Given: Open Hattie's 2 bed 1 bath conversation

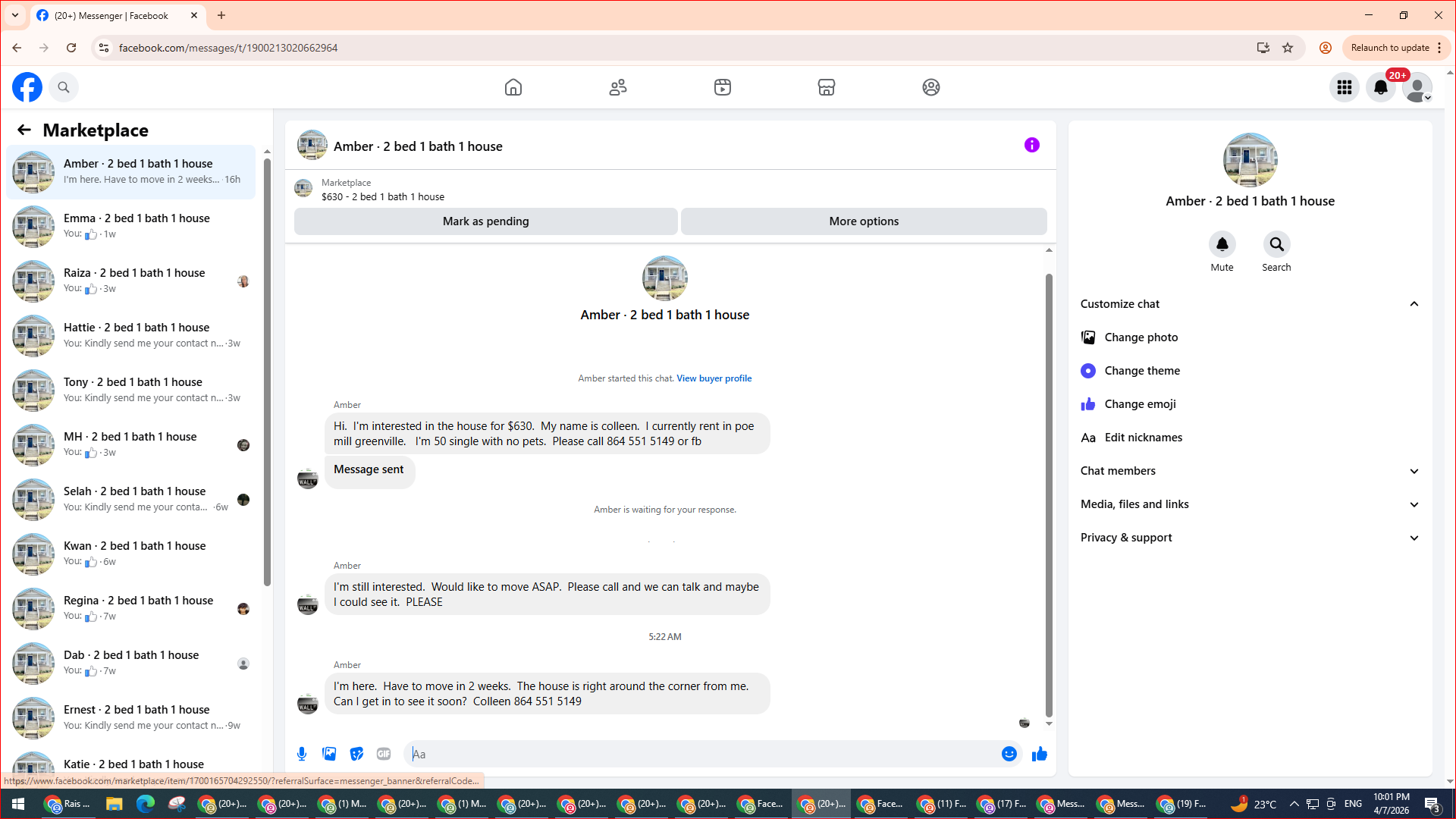Looking at the screenshot, I should 131,336.
